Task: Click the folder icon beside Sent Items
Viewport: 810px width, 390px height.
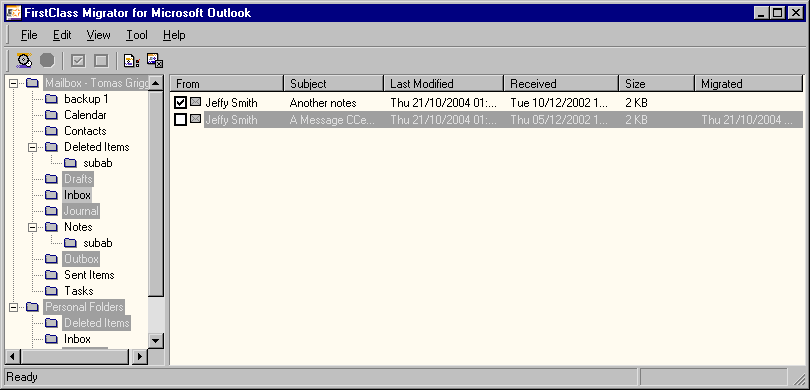Action: [x=51, y=275]
